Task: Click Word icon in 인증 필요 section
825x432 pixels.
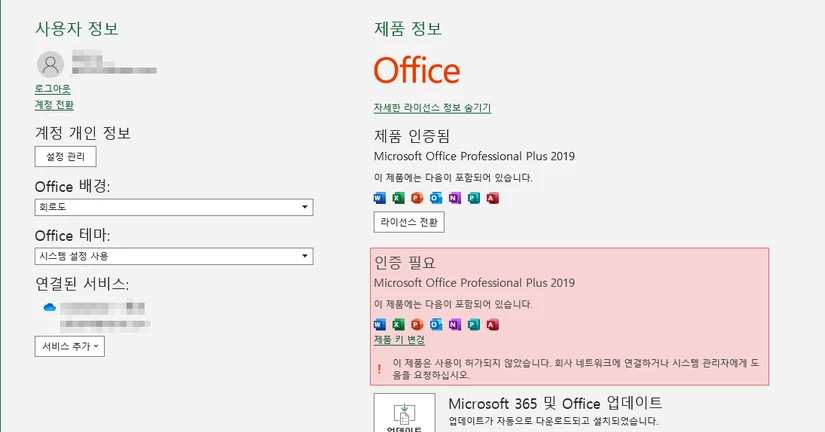Action: tap(379, 324)
